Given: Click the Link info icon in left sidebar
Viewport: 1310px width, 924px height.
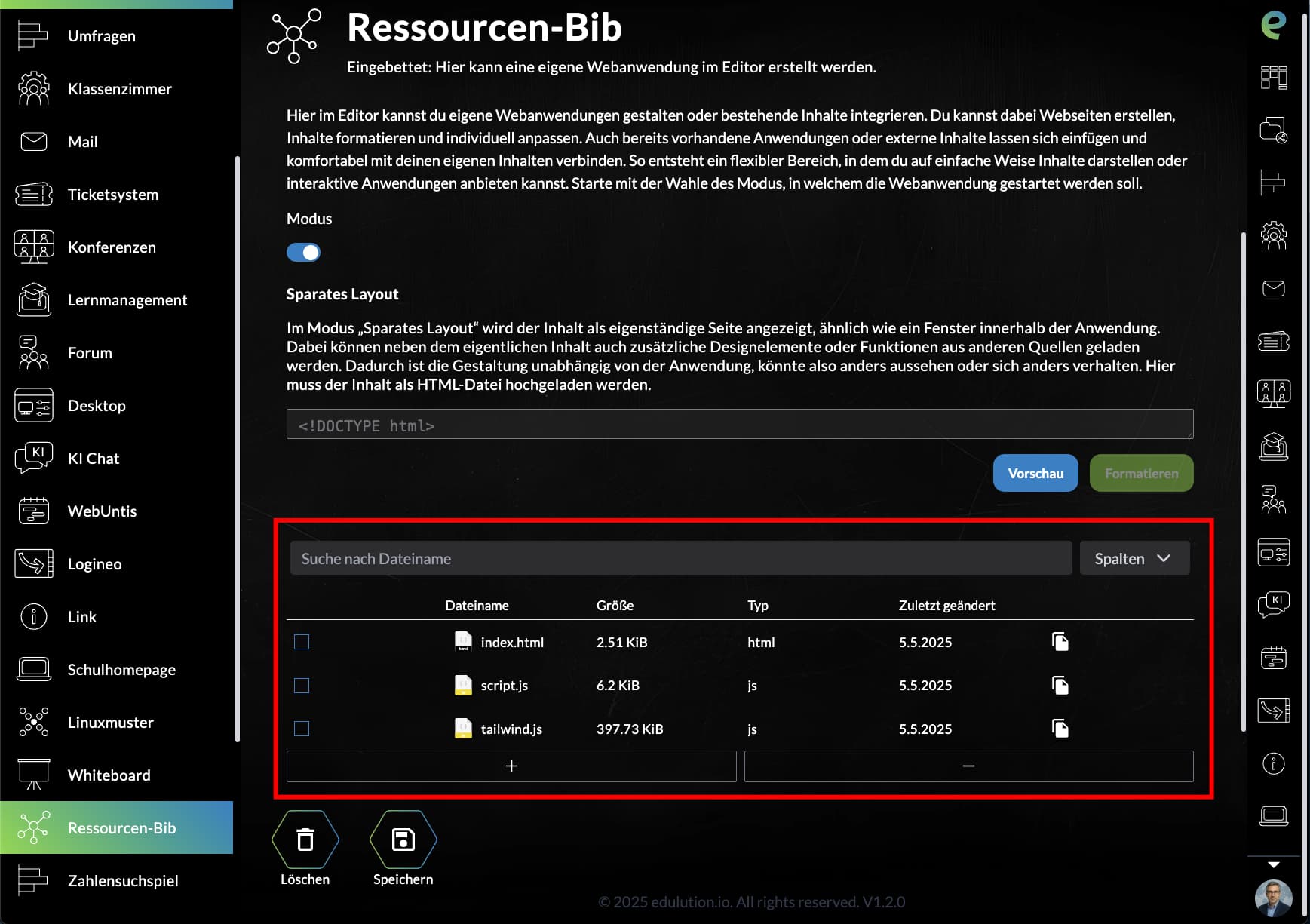Looking at the screenshot, I should pyautogui.click(x=33, y=616).
